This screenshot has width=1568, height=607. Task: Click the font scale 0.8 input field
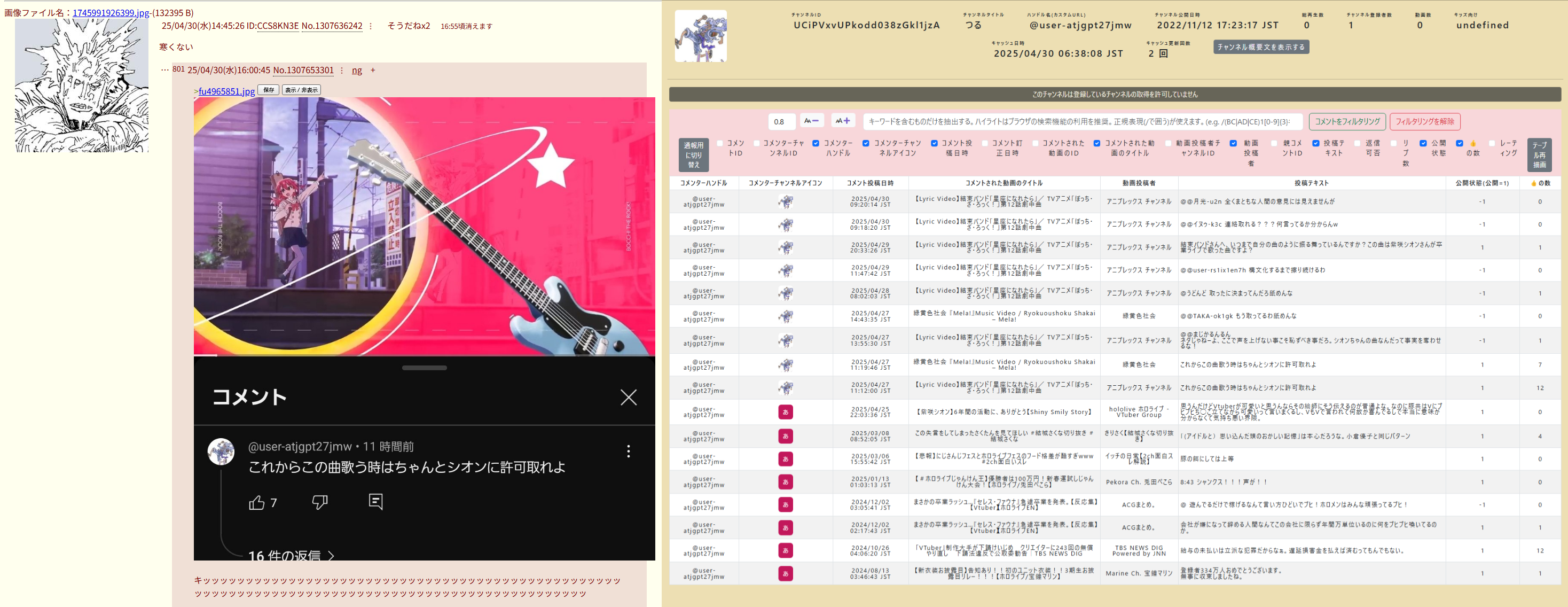(781, 122)
